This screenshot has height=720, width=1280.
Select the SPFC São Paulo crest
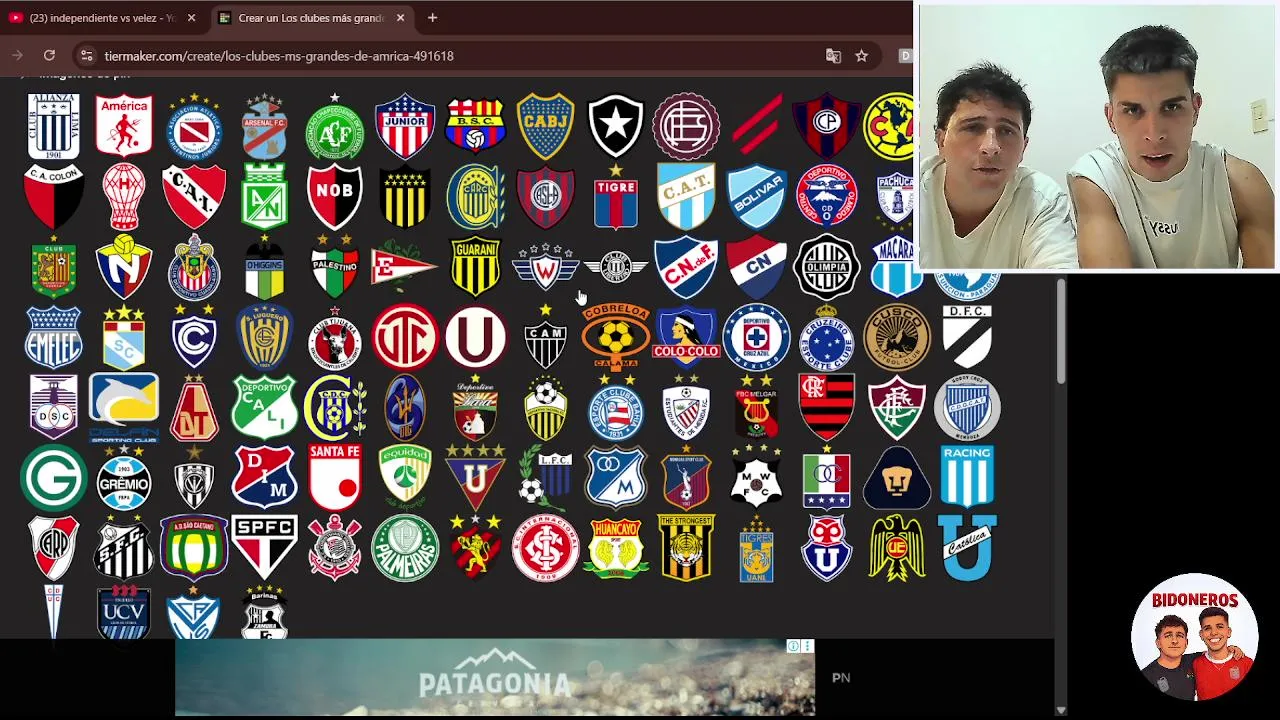click(x=265, y=548)
